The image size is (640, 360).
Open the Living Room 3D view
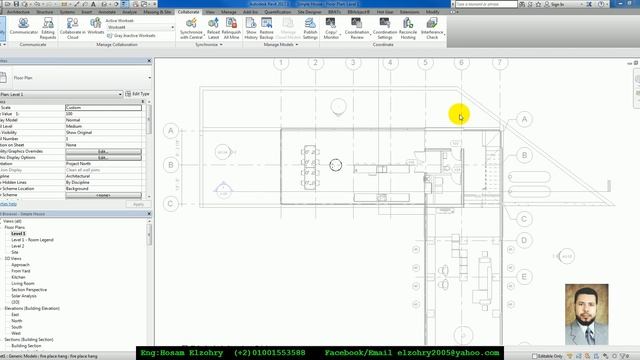23,283
